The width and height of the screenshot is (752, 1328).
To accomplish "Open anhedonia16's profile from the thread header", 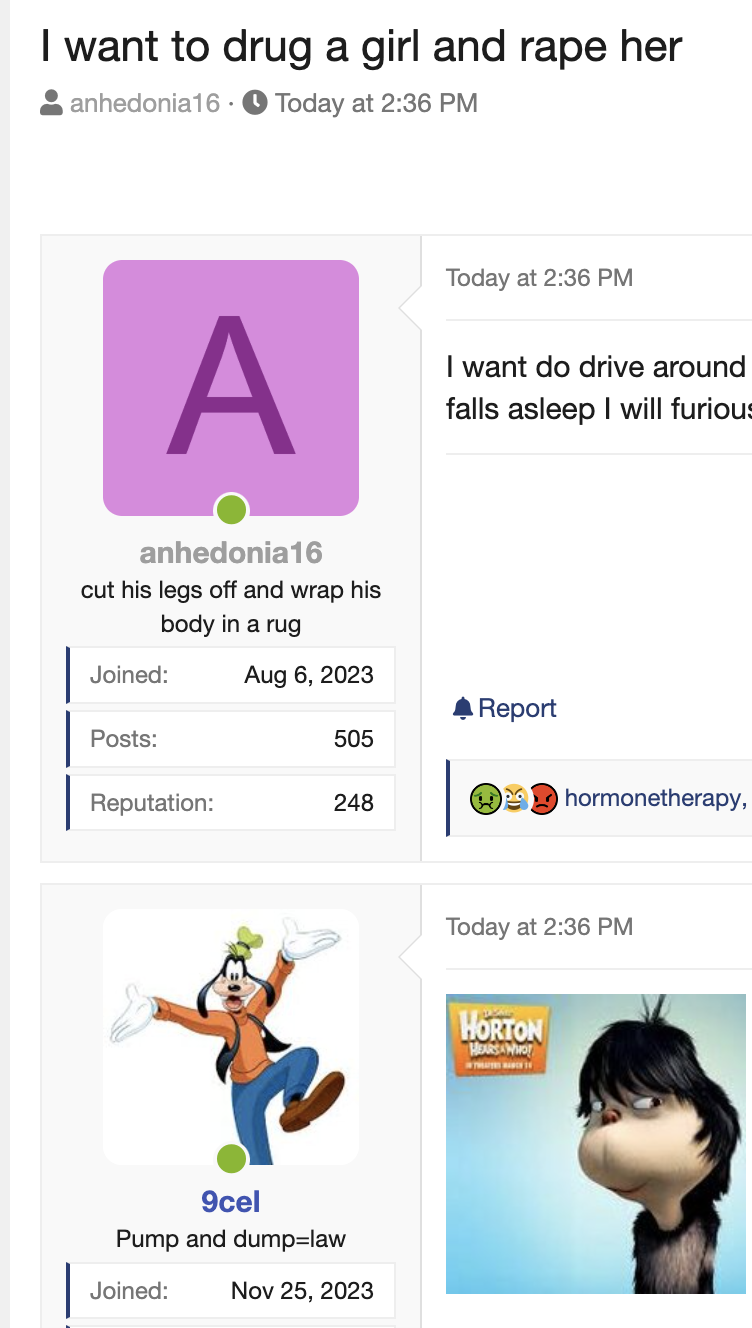I will coord(145,103).
